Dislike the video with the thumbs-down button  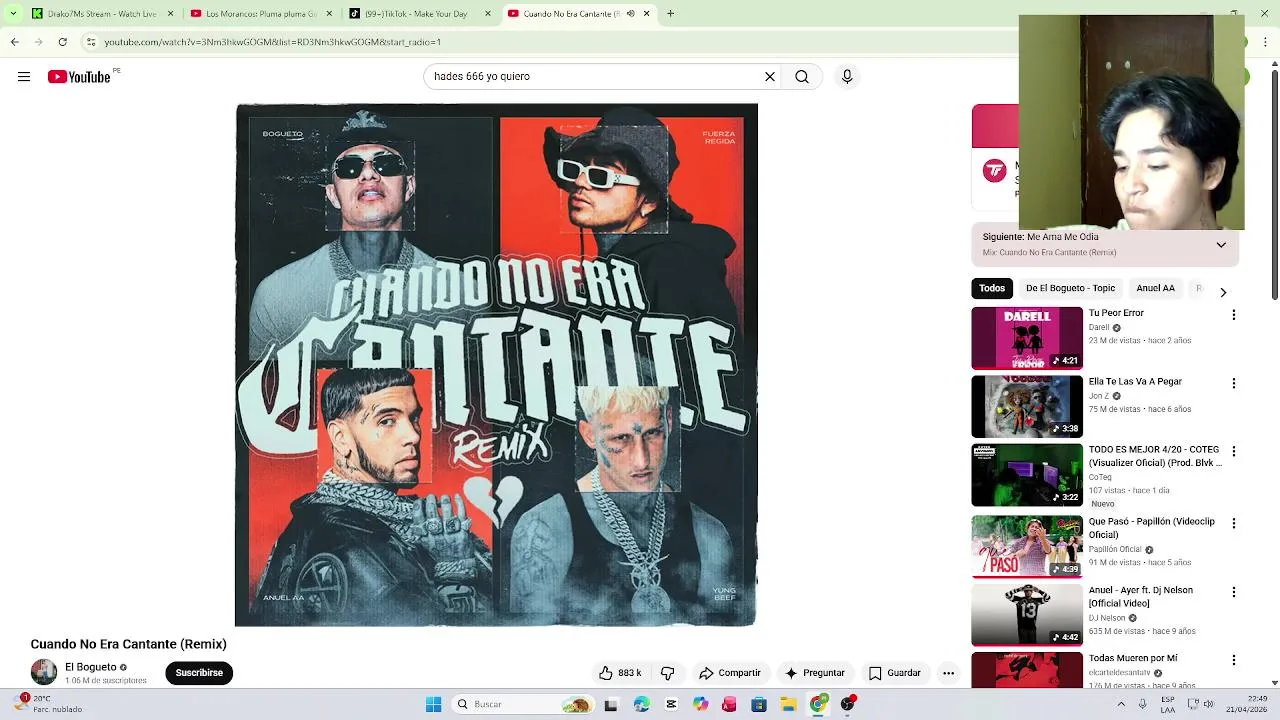[x=668, y=673]
